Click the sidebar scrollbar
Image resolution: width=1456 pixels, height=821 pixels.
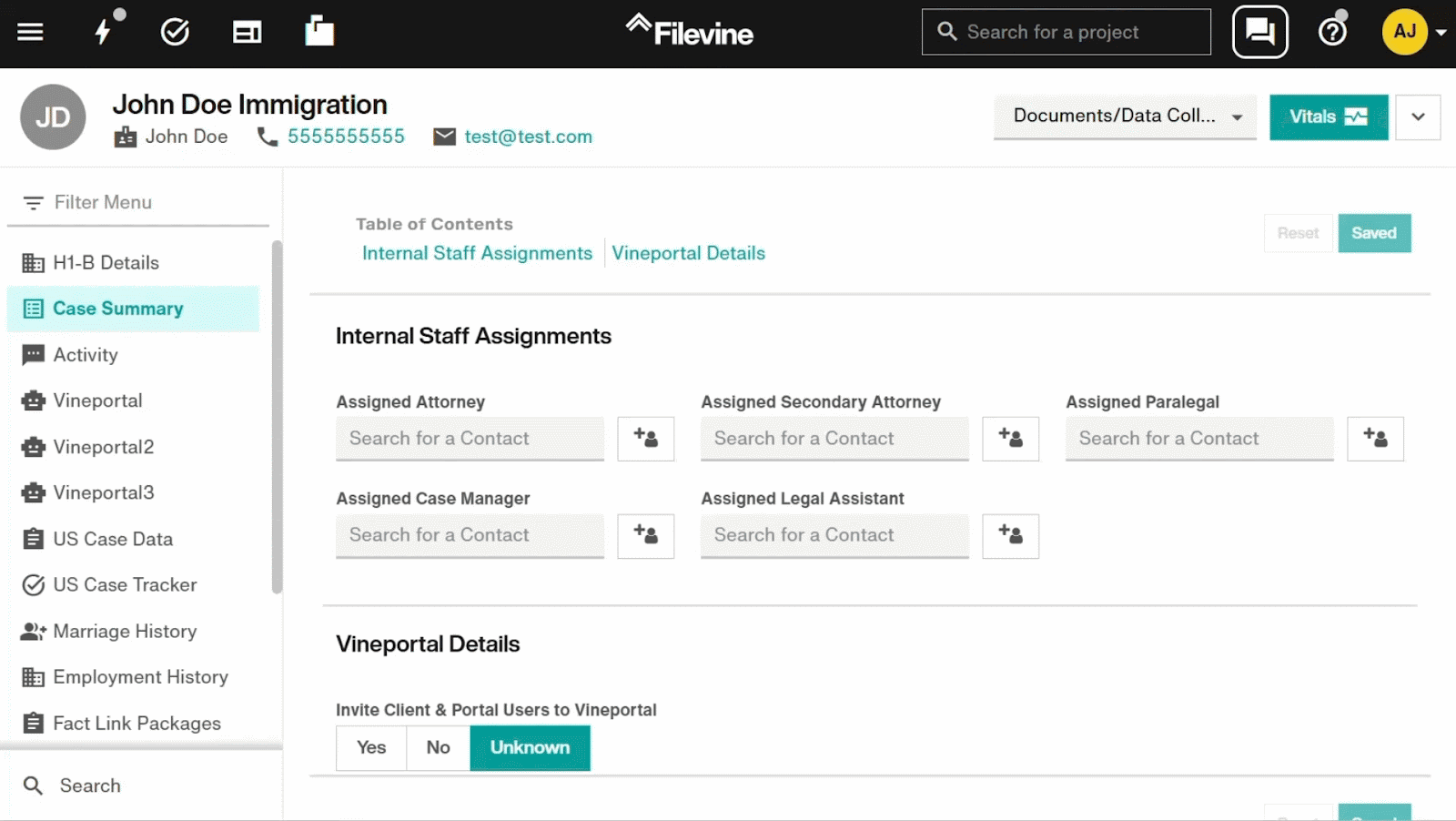[x=277, y=417]
